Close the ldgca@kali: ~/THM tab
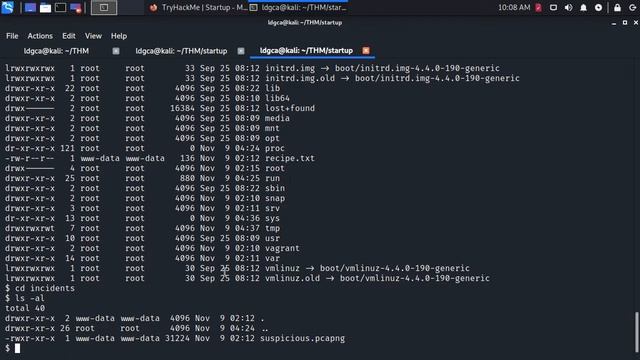The image size is (640, 360). point(116,51)
